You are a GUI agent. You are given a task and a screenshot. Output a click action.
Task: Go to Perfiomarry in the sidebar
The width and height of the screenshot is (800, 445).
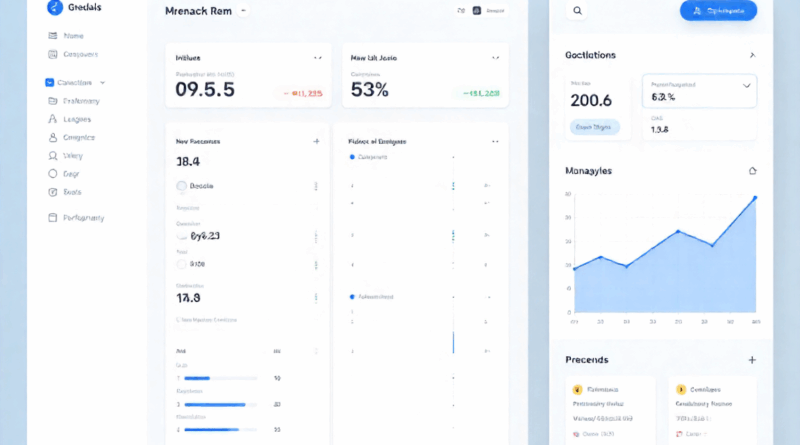tap(83, 217)
